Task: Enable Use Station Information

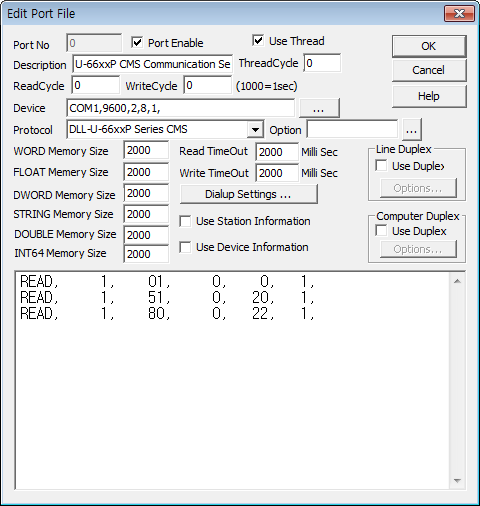Action: tap(185, 221)
